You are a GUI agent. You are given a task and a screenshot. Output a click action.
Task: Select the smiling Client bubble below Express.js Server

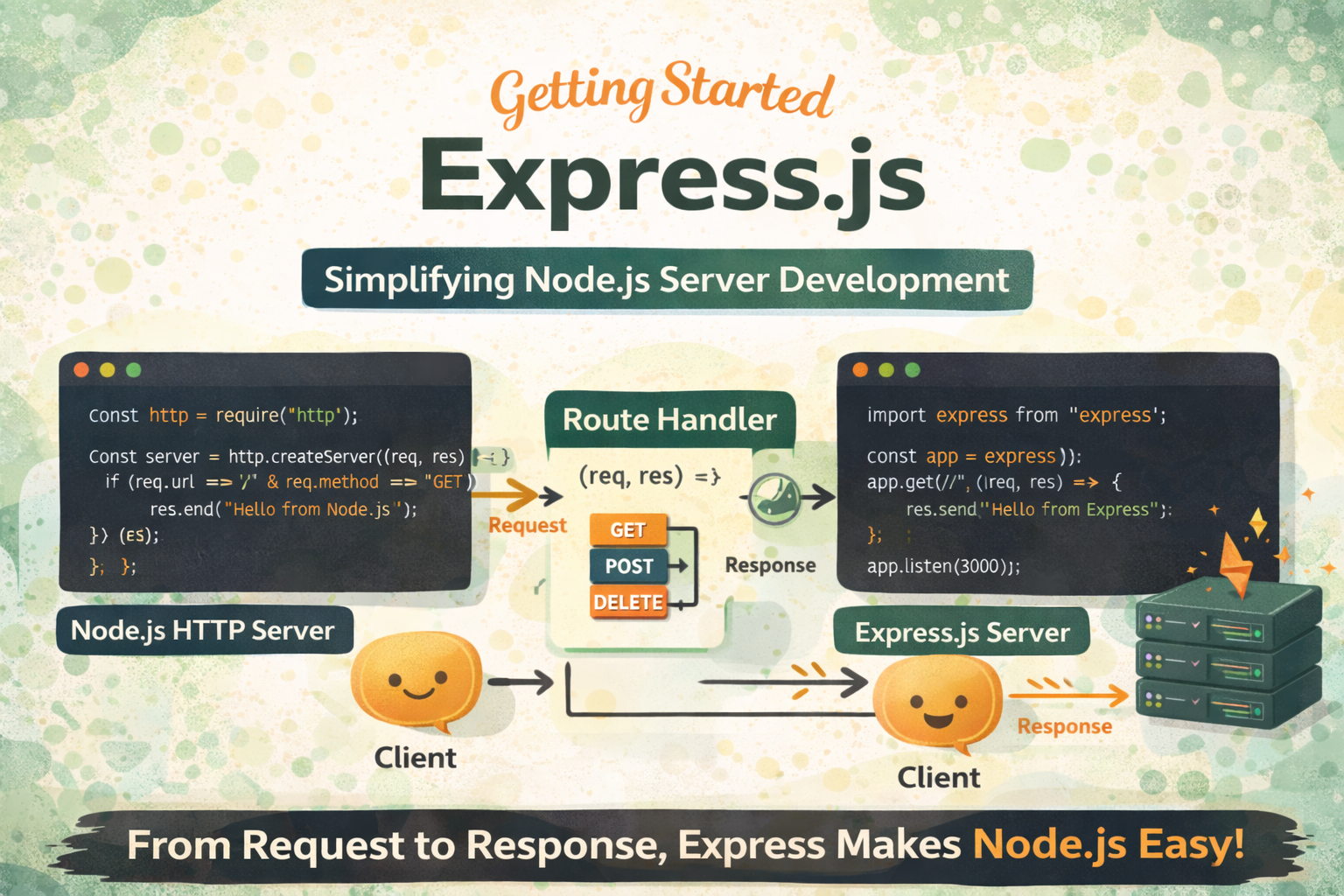938,705
